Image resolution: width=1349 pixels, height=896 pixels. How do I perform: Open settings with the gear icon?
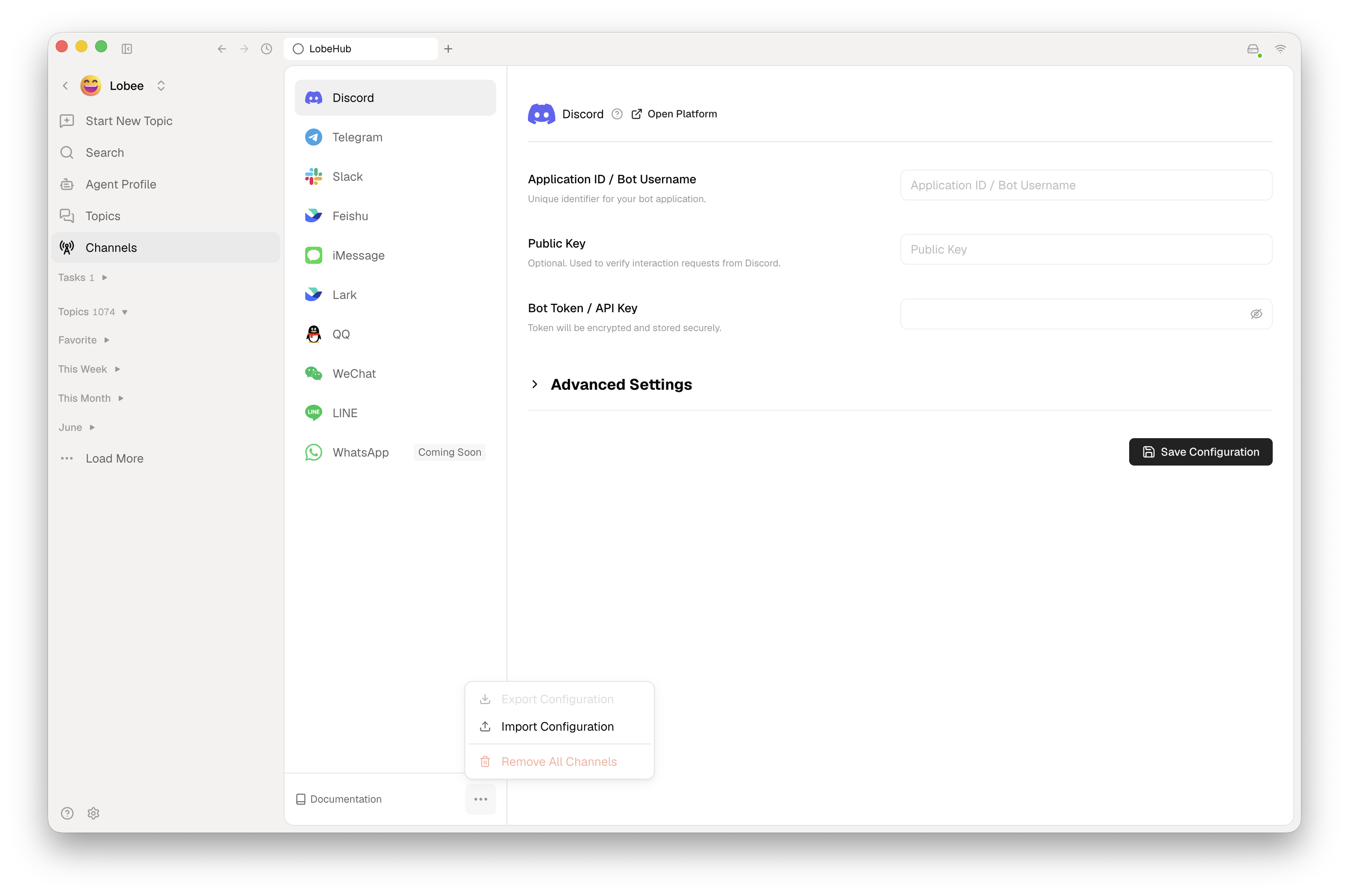pyautogui.click(x=94, y=812)
